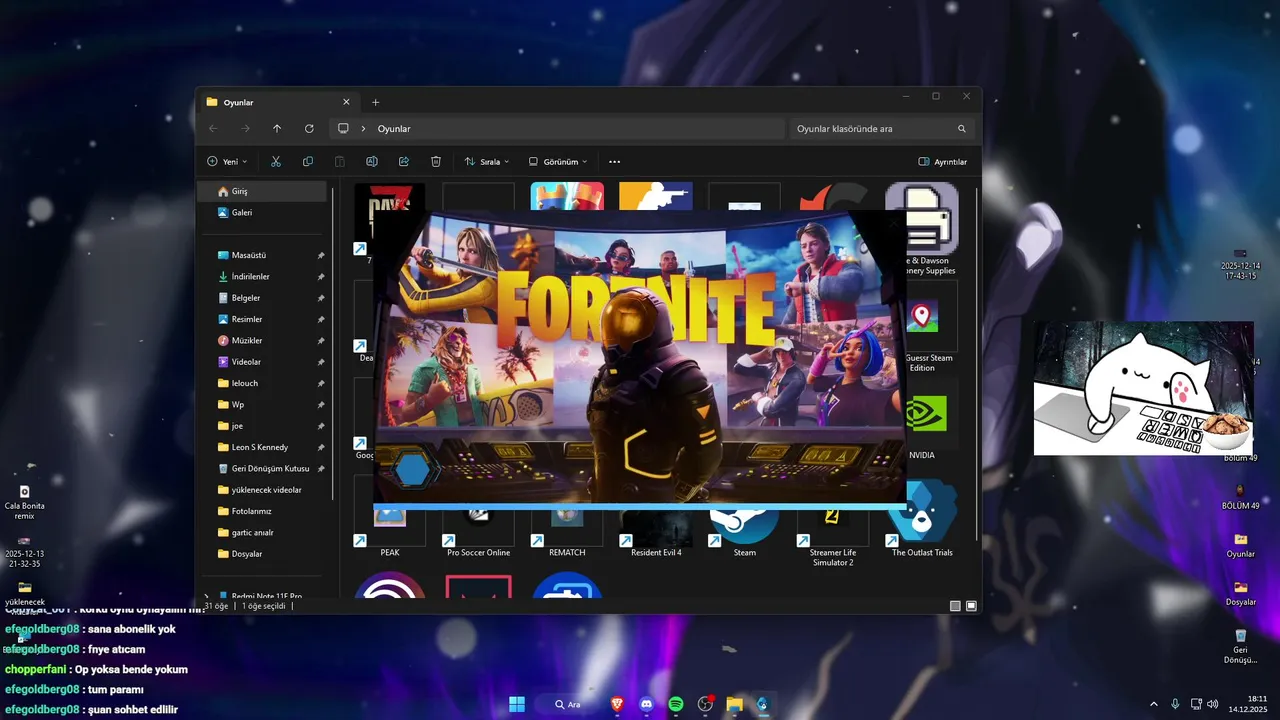The width and height of the screenshot is (1280, 720).
Task: Click File Explorer icon on taskbar
Action: 734,704
